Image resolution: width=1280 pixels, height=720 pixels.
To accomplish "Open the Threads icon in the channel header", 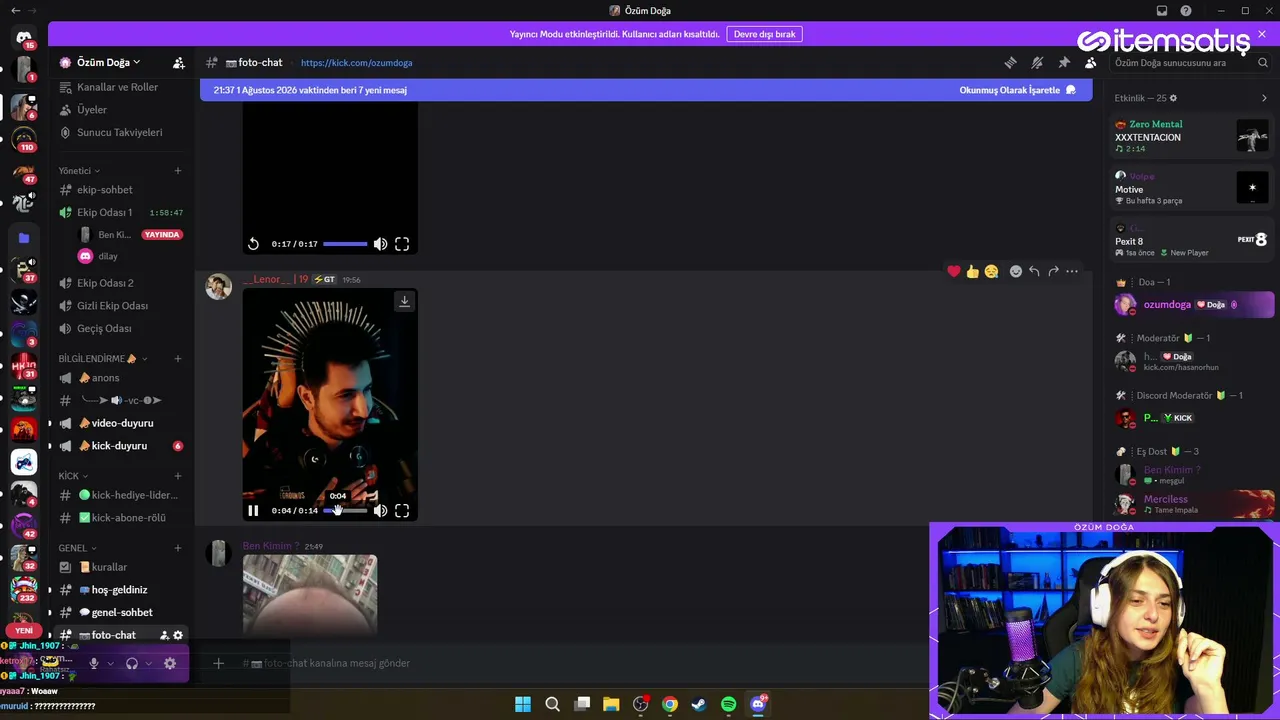I will 1010,62.
